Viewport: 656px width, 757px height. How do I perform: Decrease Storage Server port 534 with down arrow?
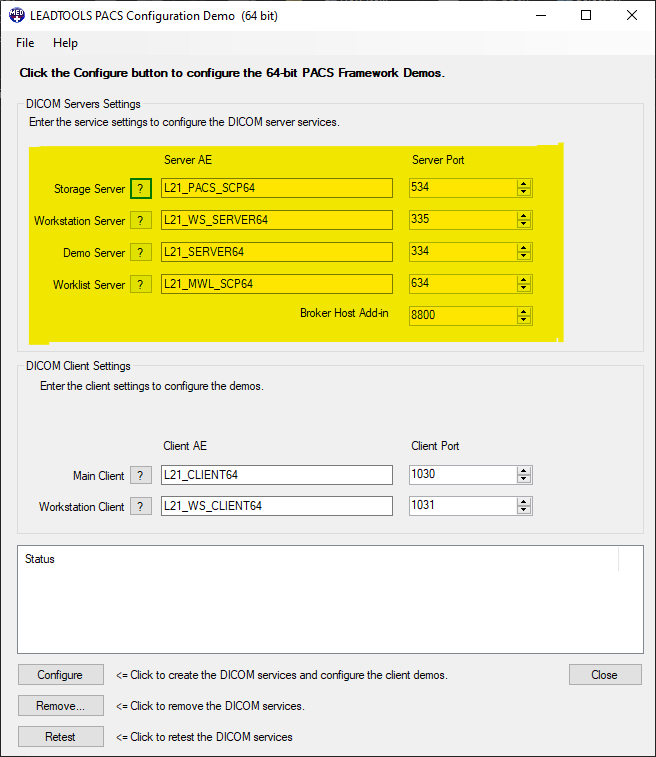[524, 192]
